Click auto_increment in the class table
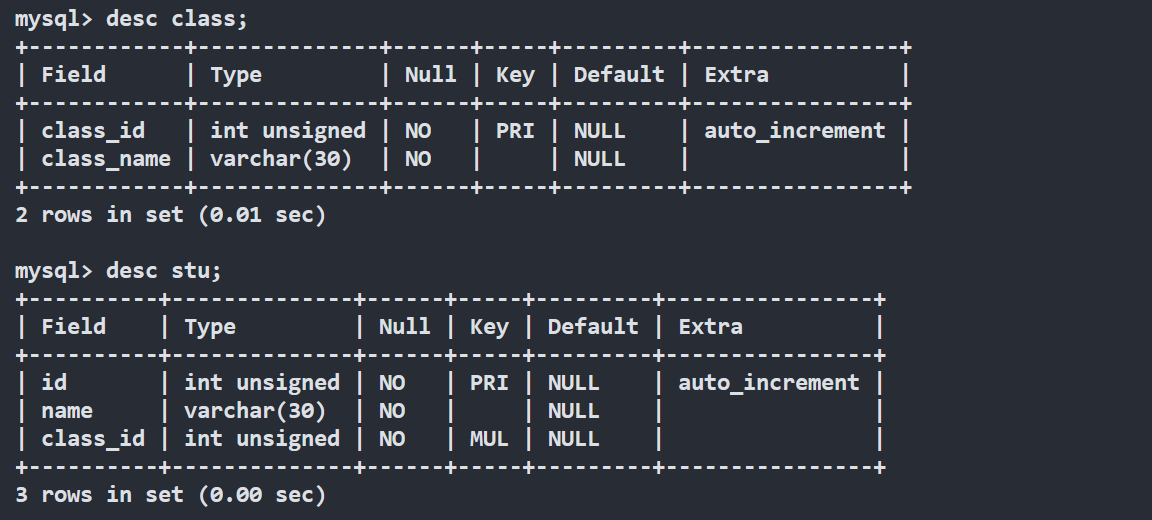The width and height of the screenshot is (1152, 520). click(x=795, y=131)
